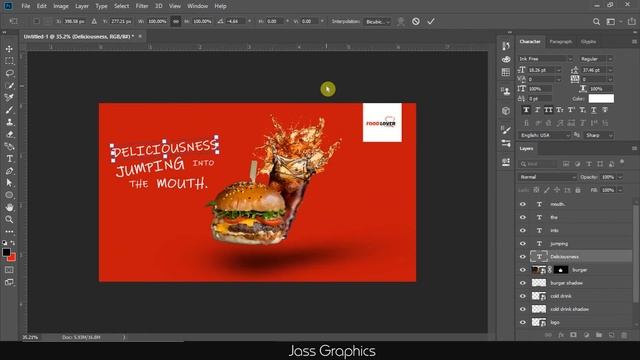The height and width of the screenshot is (360, 640).
Task: Click the black foreground color swatch
Action: coord(6,252)
